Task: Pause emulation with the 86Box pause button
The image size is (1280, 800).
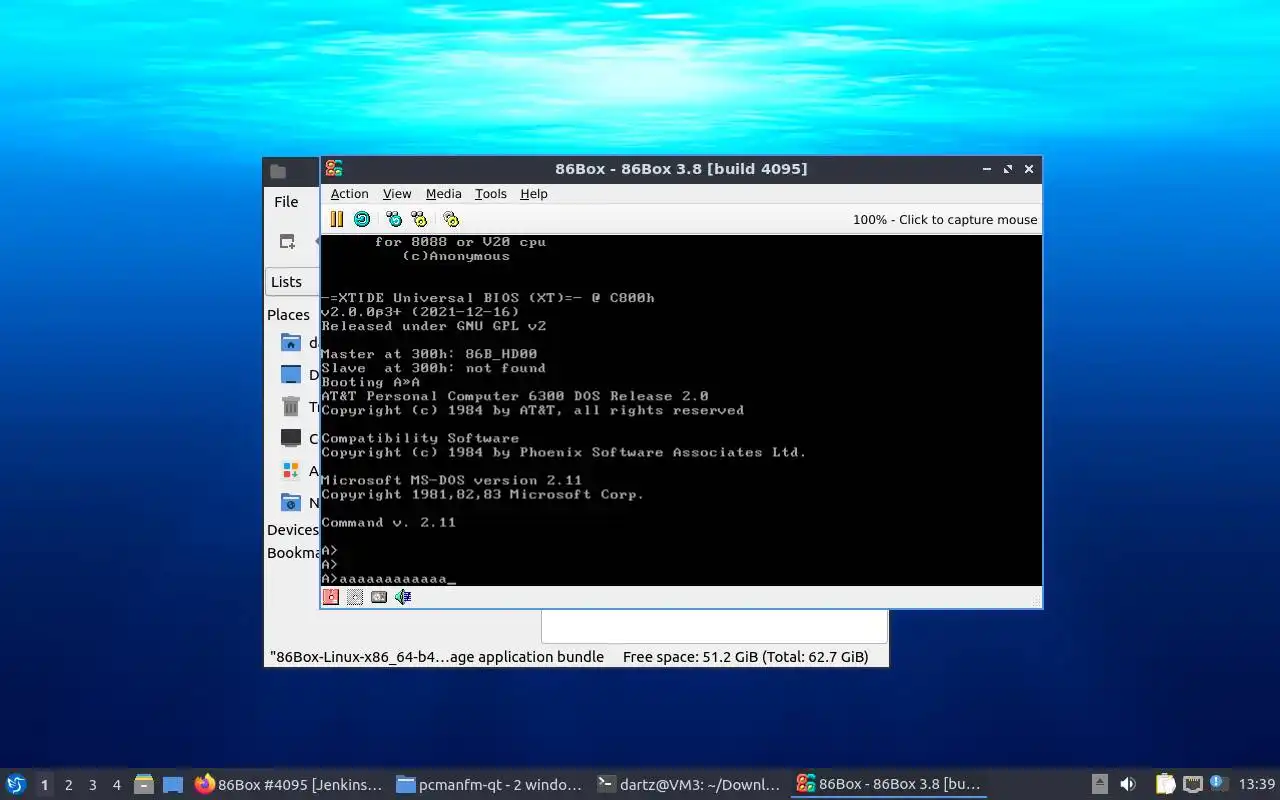Action: pyautogui.click(x=337, y=219)
